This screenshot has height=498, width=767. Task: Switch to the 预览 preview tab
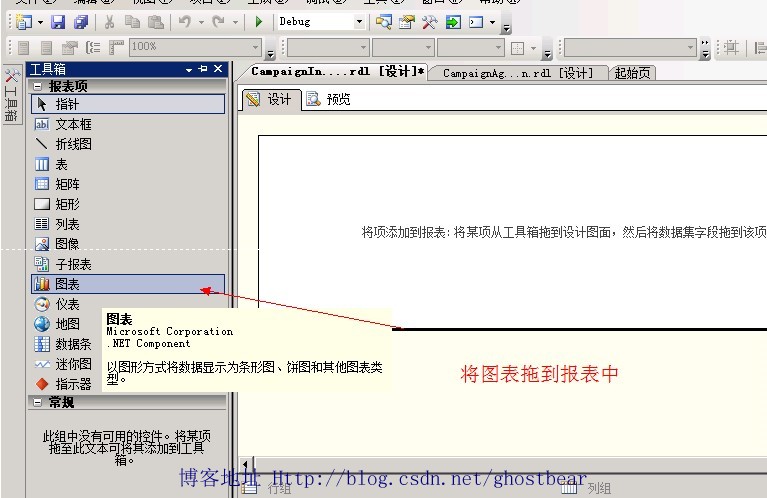pos(329,99)
